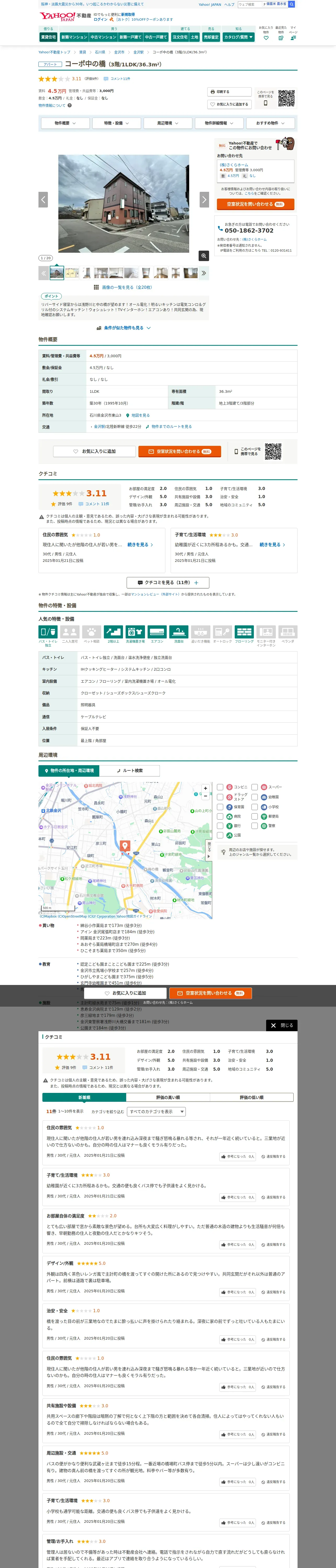Collapse the map's side panel with its arrow tab
The width and height of the screenshot is (336, 1568).
point(209,851)
